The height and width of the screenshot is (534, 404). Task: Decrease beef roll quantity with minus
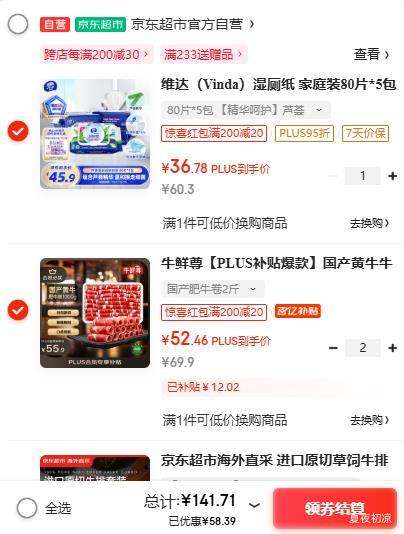tap(333, 348)
